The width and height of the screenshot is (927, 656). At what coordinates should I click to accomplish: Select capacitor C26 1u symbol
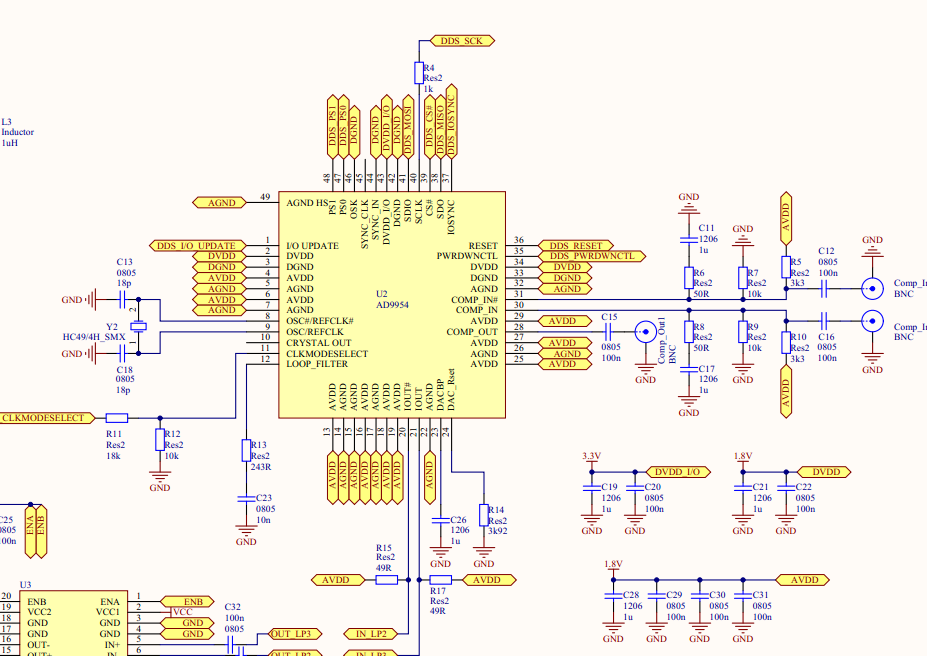[440, 520]
